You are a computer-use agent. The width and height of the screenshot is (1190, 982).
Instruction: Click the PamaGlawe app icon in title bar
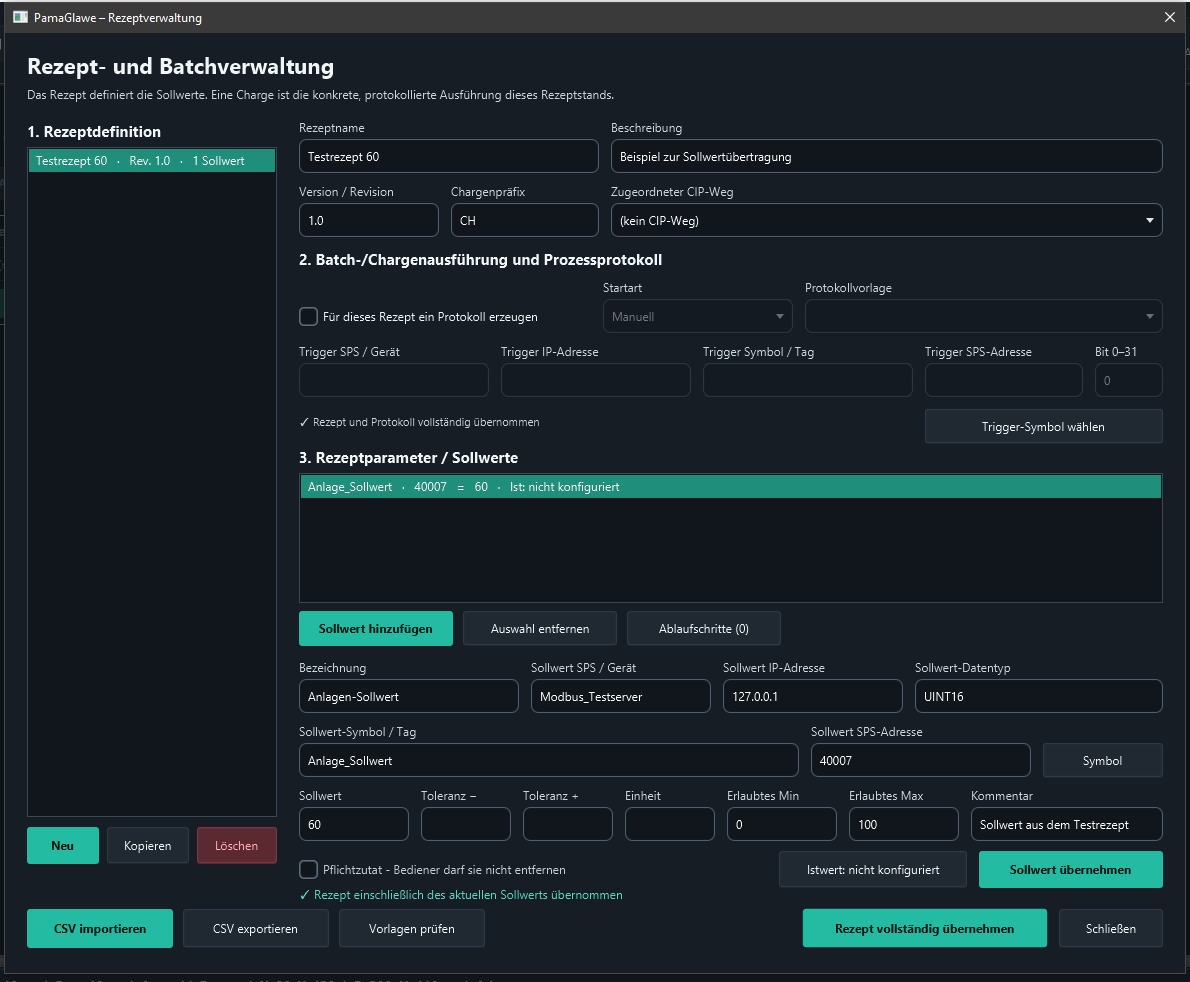[20, 17]
